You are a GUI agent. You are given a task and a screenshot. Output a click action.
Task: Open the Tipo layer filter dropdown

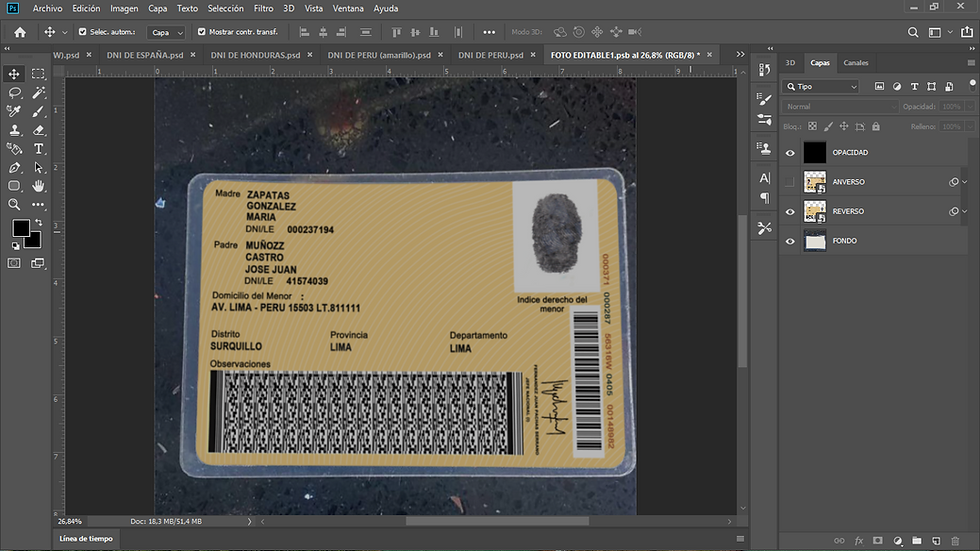(x=821, y=86)
